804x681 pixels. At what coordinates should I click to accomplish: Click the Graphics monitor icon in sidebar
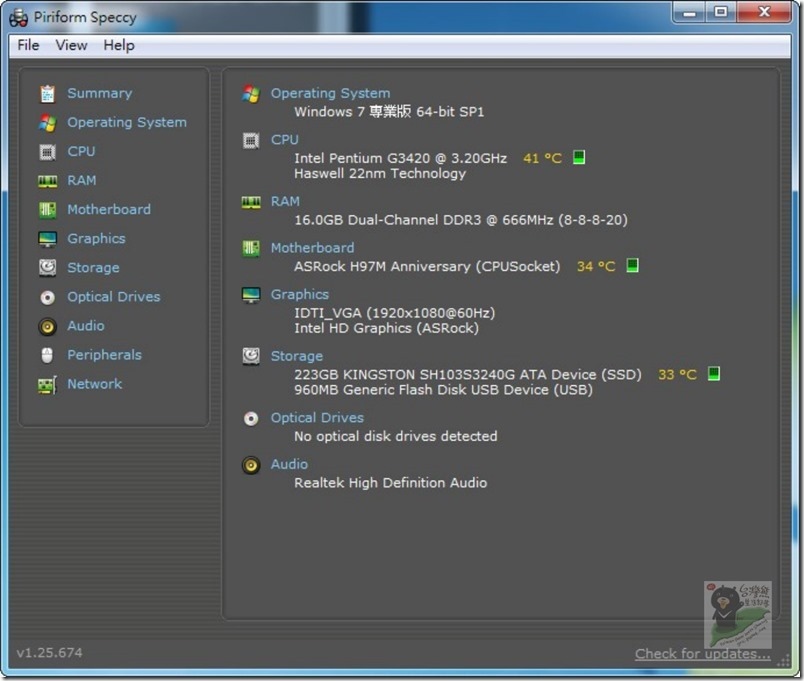pos(47,239)
